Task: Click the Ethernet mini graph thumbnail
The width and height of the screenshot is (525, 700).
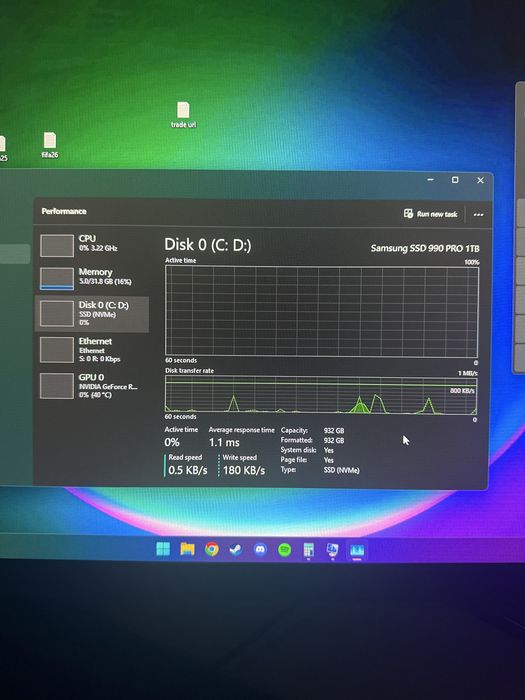Action: tap(57, 350)
